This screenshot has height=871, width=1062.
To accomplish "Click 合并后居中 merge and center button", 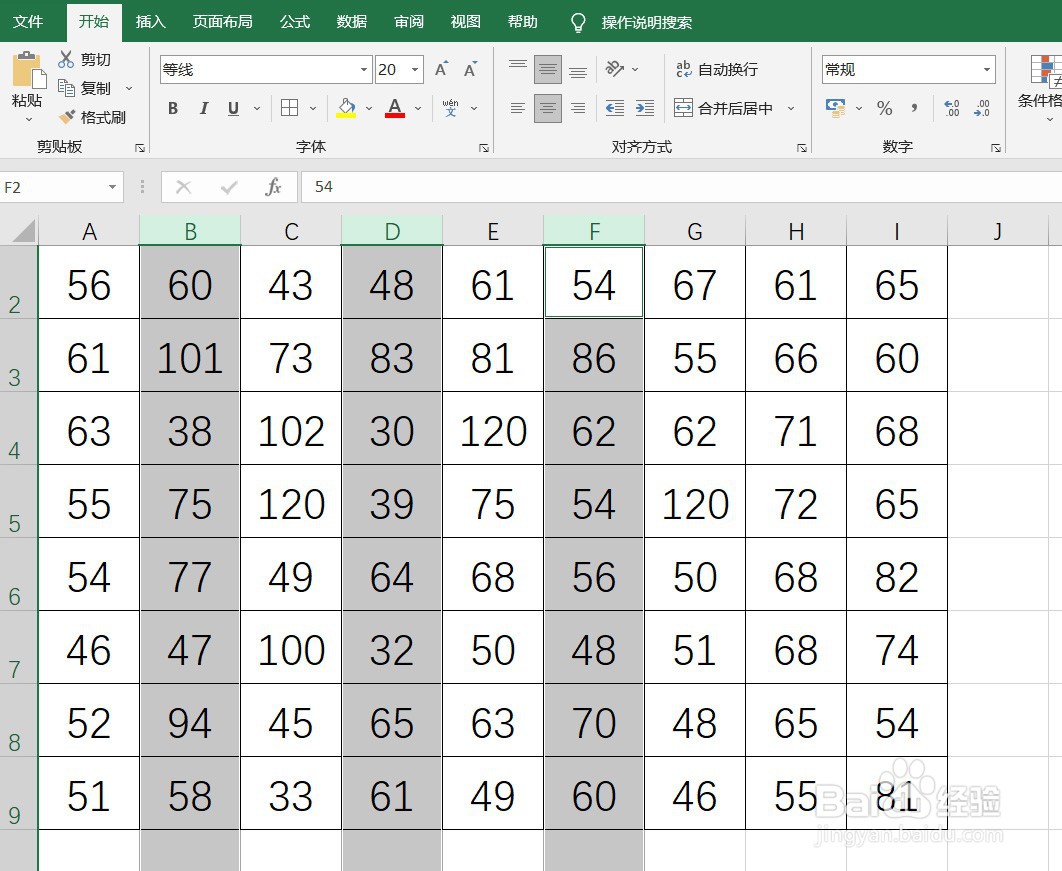I will tap(723, 108).
